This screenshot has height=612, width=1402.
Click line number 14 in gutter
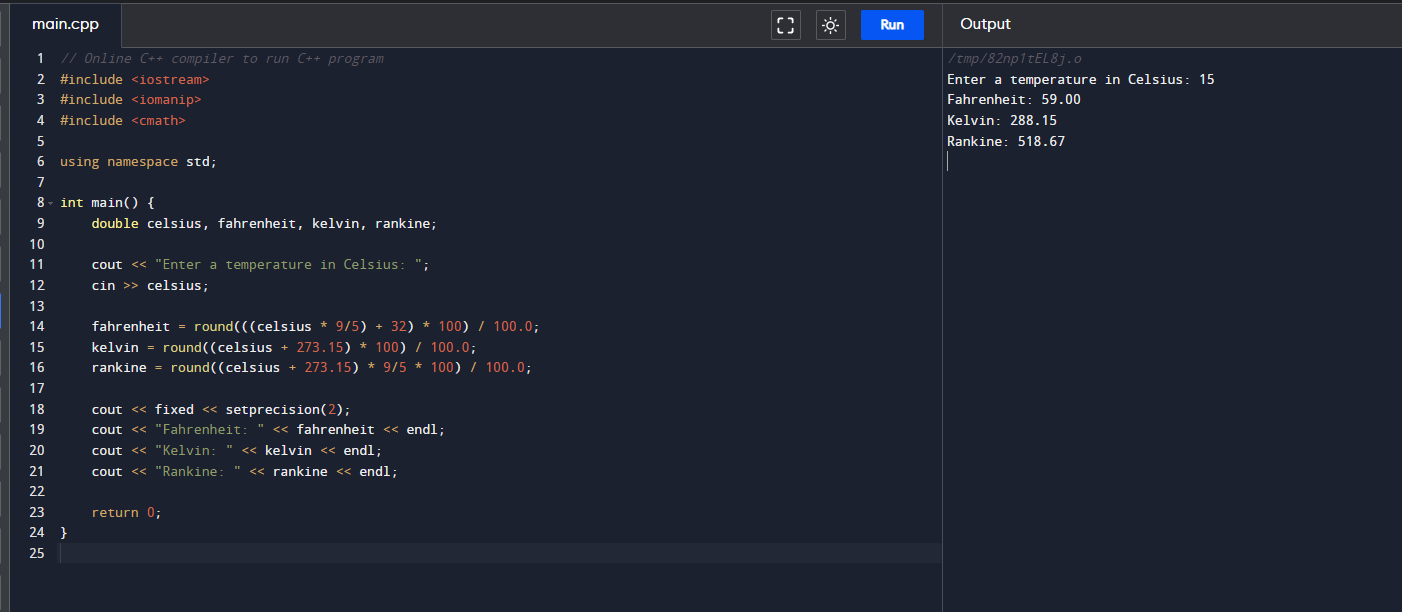click(x=37, y=327)
